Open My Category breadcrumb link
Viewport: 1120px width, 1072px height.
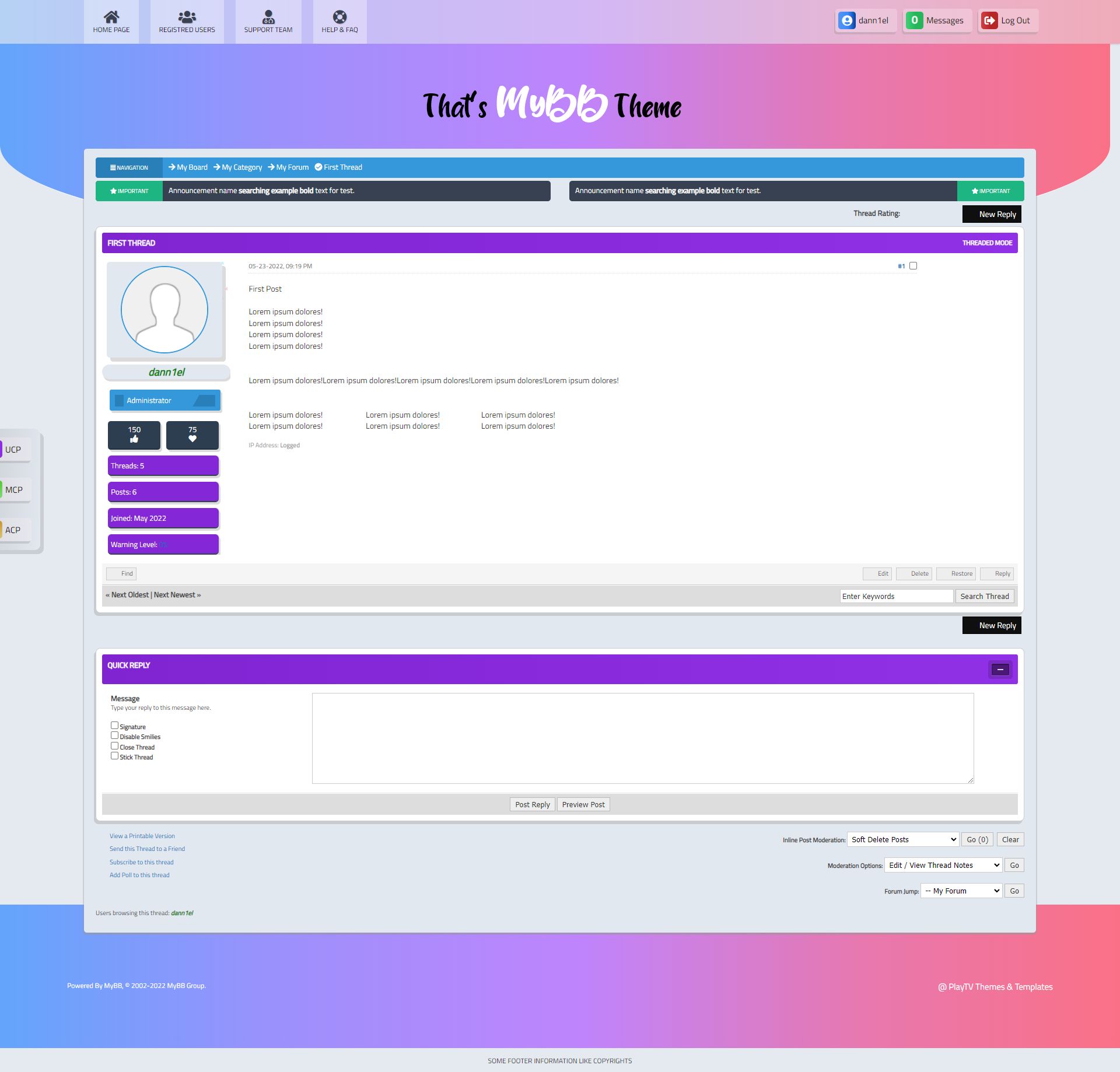[242, 167]
